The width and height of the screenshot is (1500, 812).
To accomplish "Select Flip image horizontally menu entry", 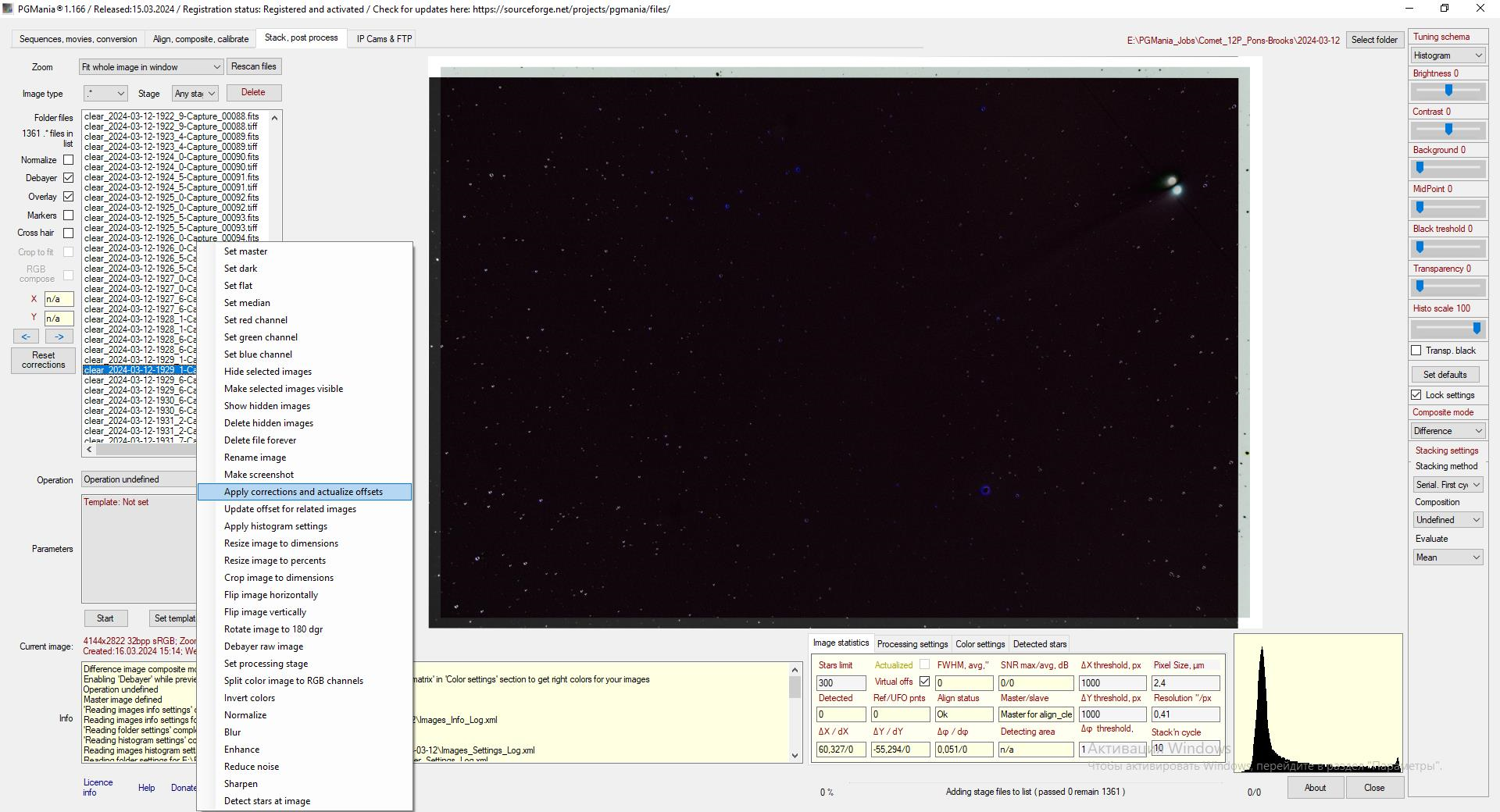I will pos(271,595).
